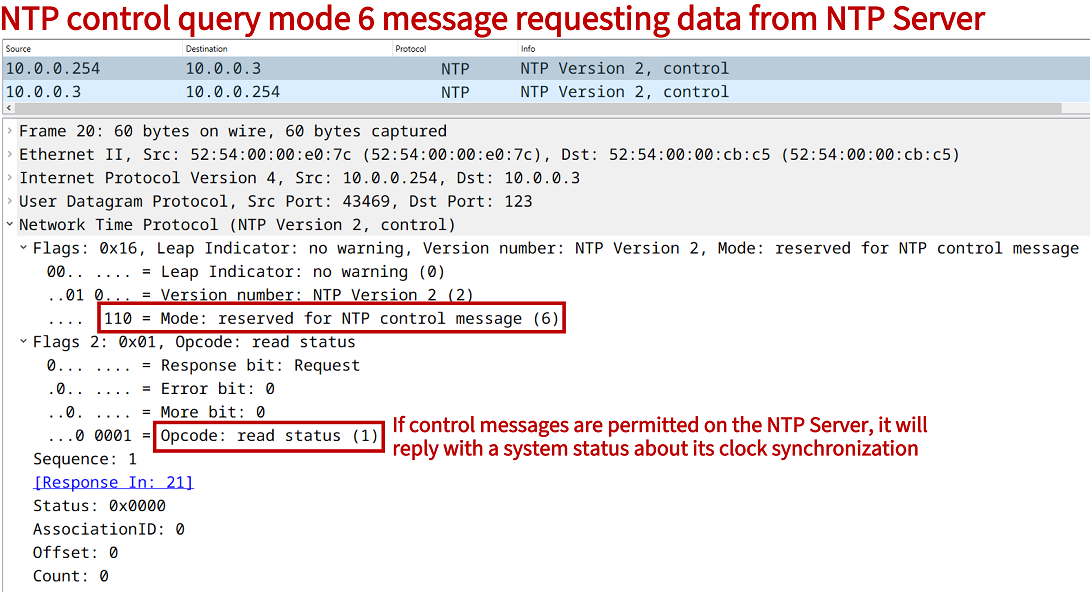Screen dimensions: 1090x592
Task: Expand the Frame 20 tree row
Action: click(10, 131)
